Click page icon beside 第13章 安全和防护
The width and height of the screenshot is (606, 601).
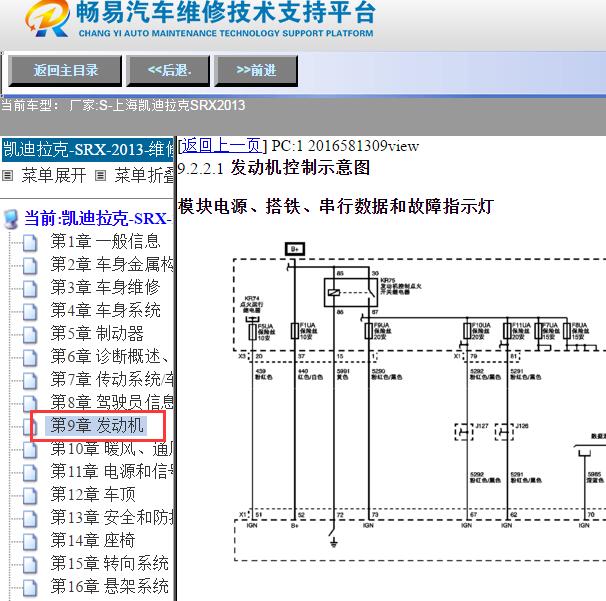point(30,519)
